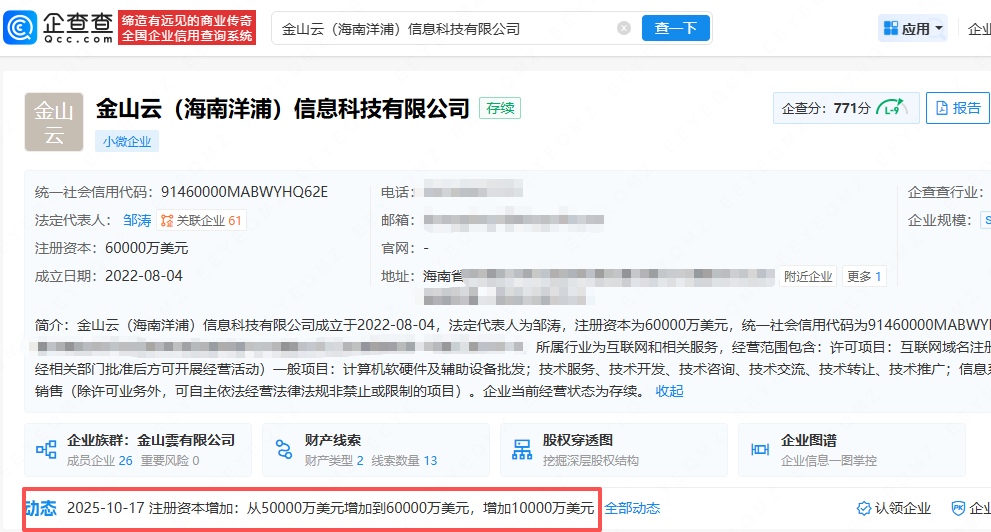Open legal representative 邹涛 link

[x=137, y=220]
